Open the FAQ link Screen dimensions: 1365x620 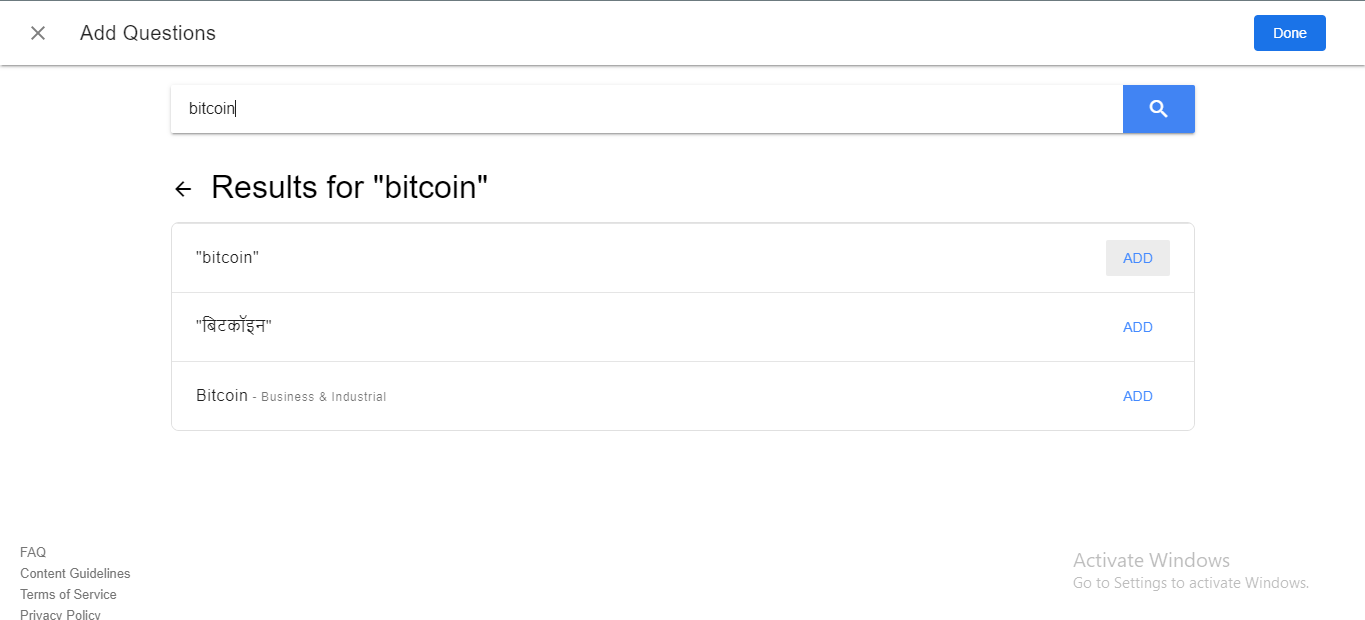(33, 552)
